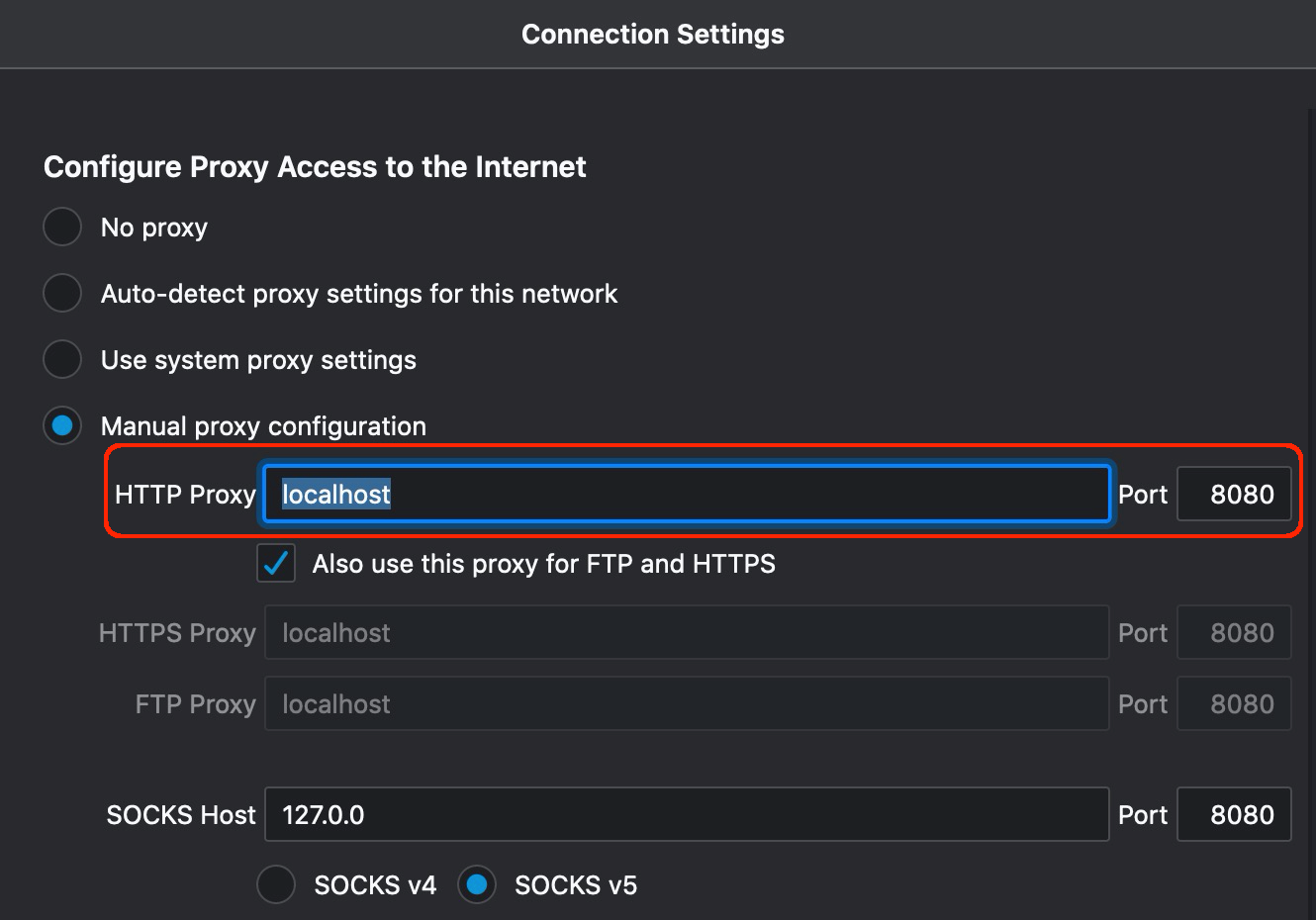The width and height of the screenshot is (1316, 920).
Task: Uncheck Also use this proxy for FTP and HTTPS
Action: pyautogui.click(x=276, y=563)
